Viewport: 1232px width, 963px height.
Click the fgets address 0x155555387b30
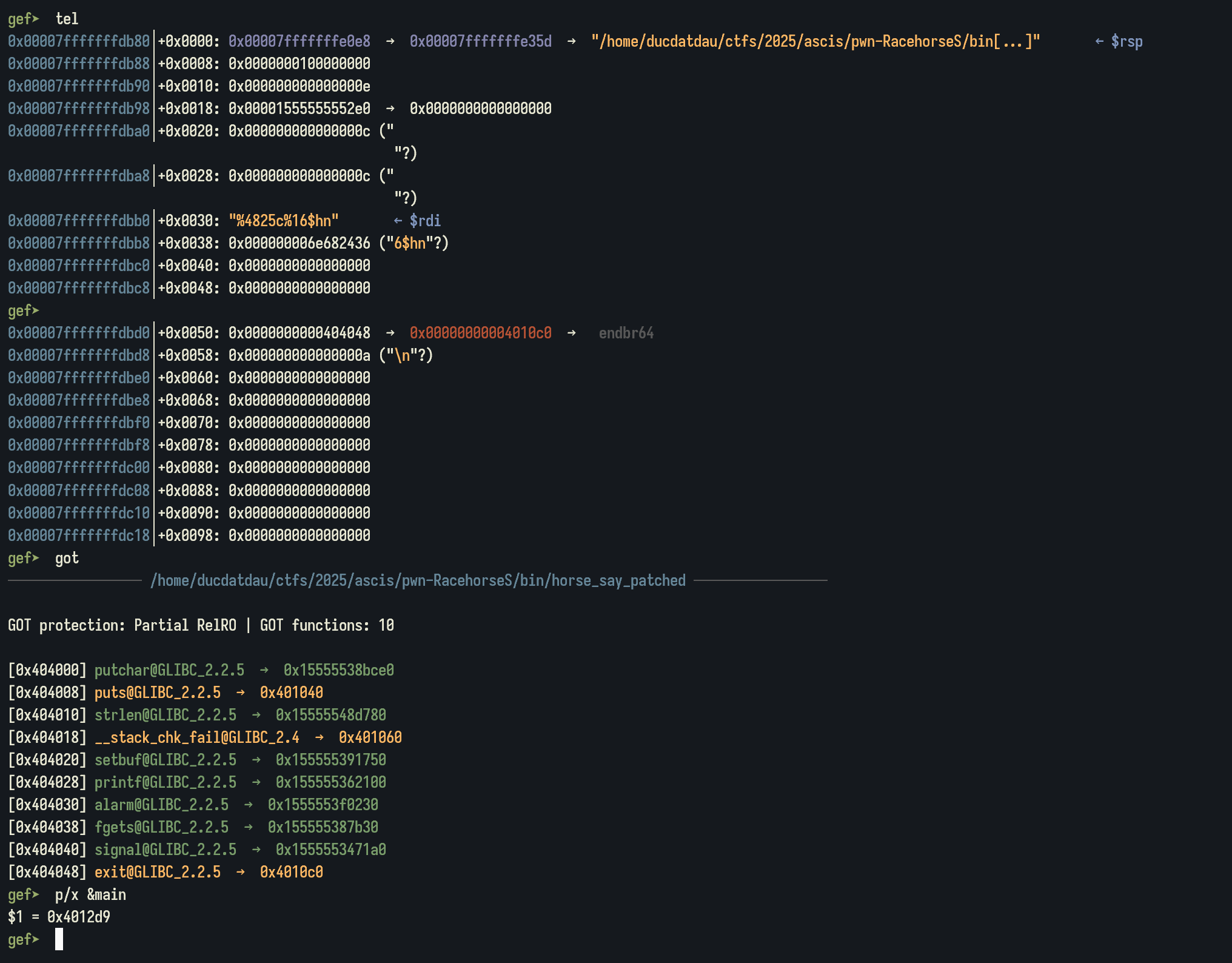[x=323, y=827]
